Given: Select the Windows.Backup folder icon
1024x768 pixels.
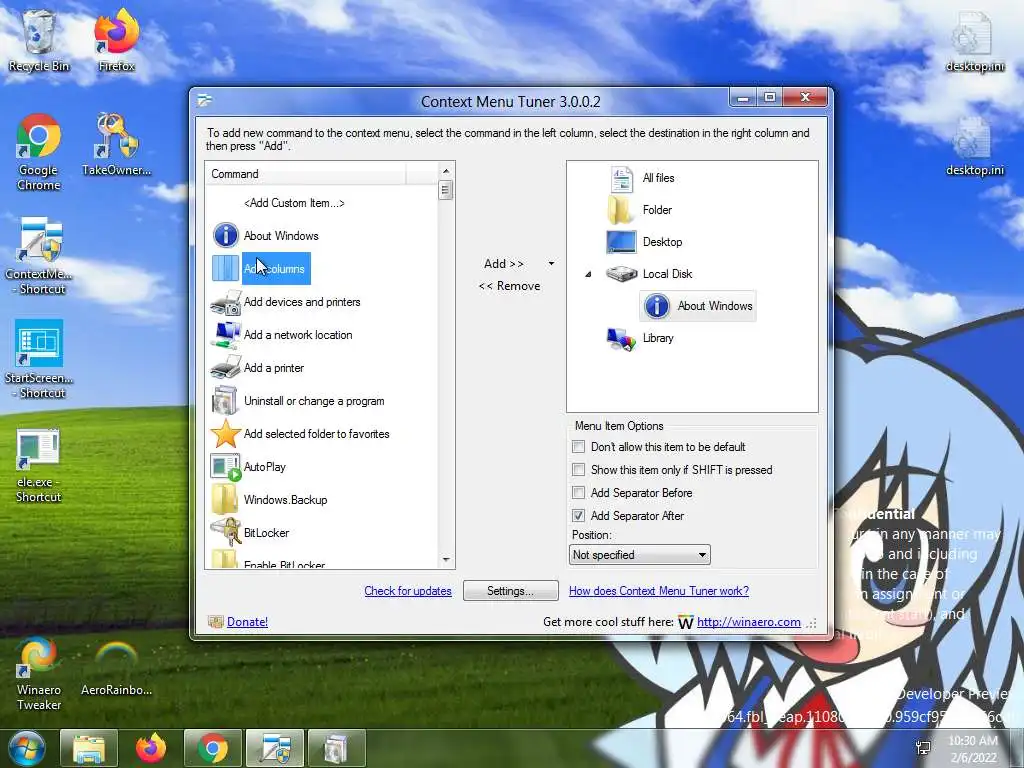Looking at the screenshot, I should tap(225, 500).
